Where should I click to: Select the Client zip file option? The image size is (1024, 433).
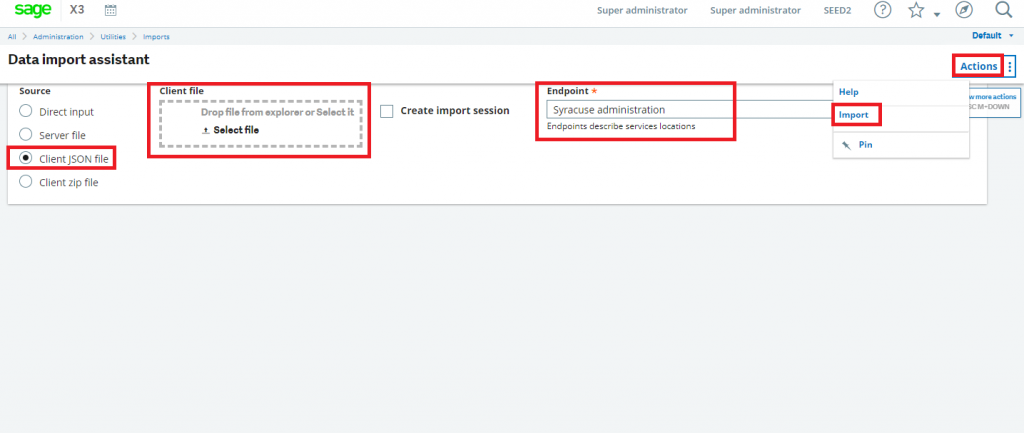click(x=25, y=182)
